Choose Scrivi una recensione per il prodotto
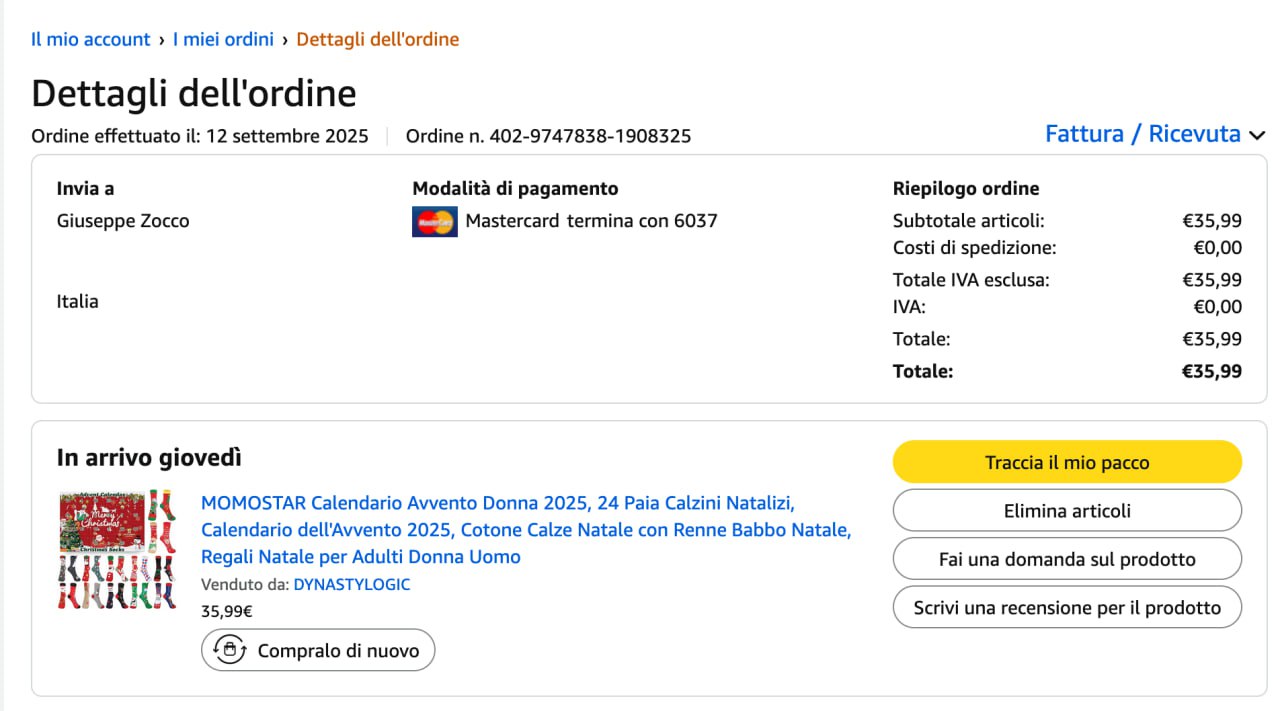Image resolution: width=1280 pixels, height=711 pixels. tap(1067, 608)
